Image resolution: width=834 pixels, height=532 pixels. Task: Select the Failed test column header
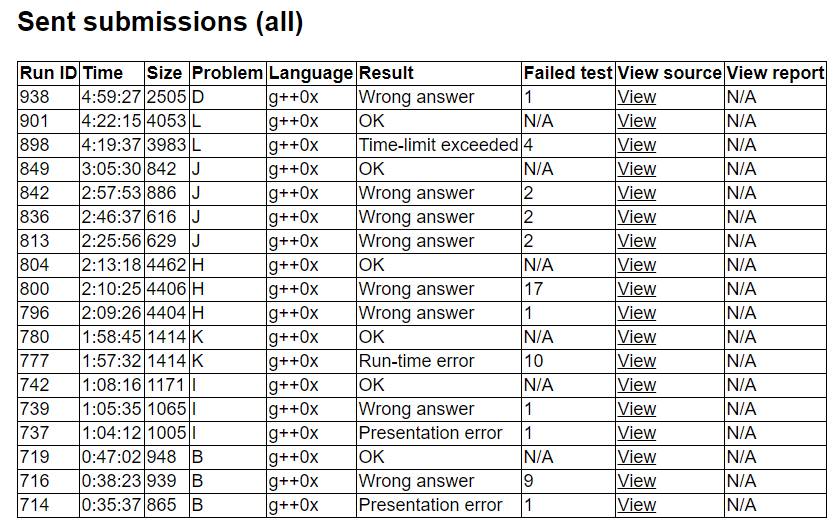tap(567, 73)
